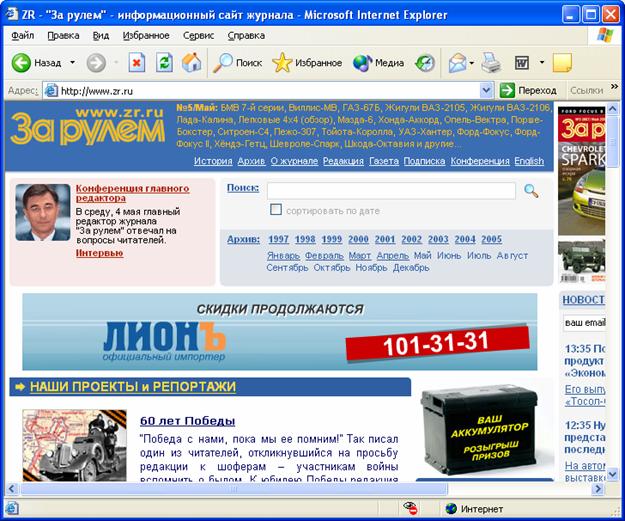Viewport: 625px width, 521px height.
Task: Open the Back button history dropdown arrow
Action: [x=72, y=63]
